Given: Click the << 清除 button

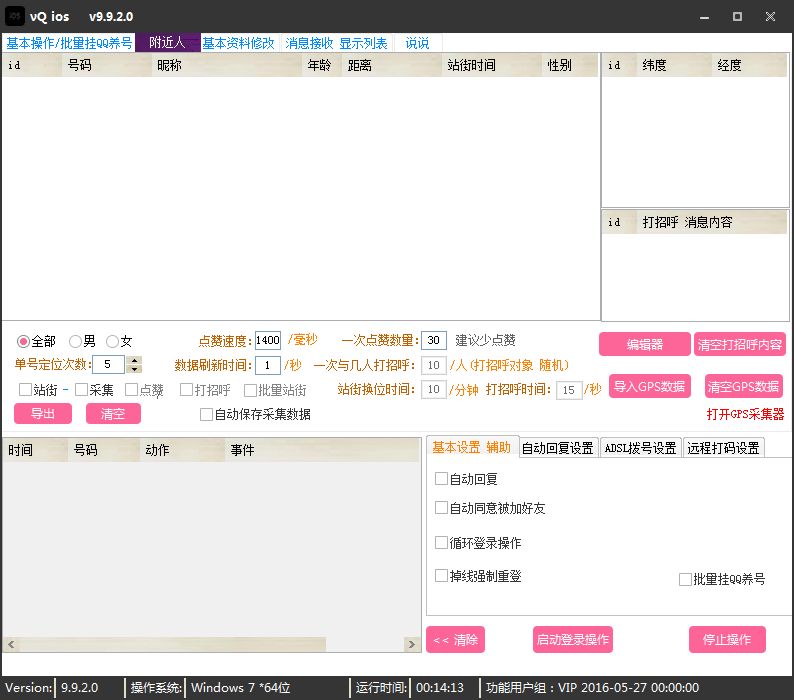Looking at the screenshot, I should pos(455,640).
